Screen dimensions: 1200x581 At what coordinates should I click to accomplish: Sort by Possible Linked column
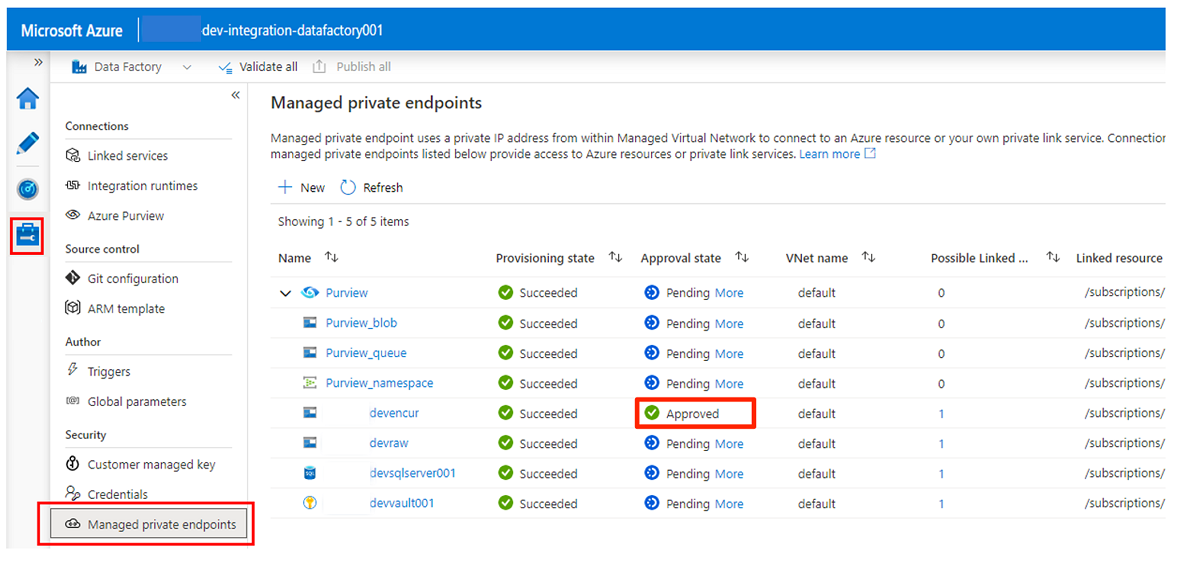pos(1053,258)
